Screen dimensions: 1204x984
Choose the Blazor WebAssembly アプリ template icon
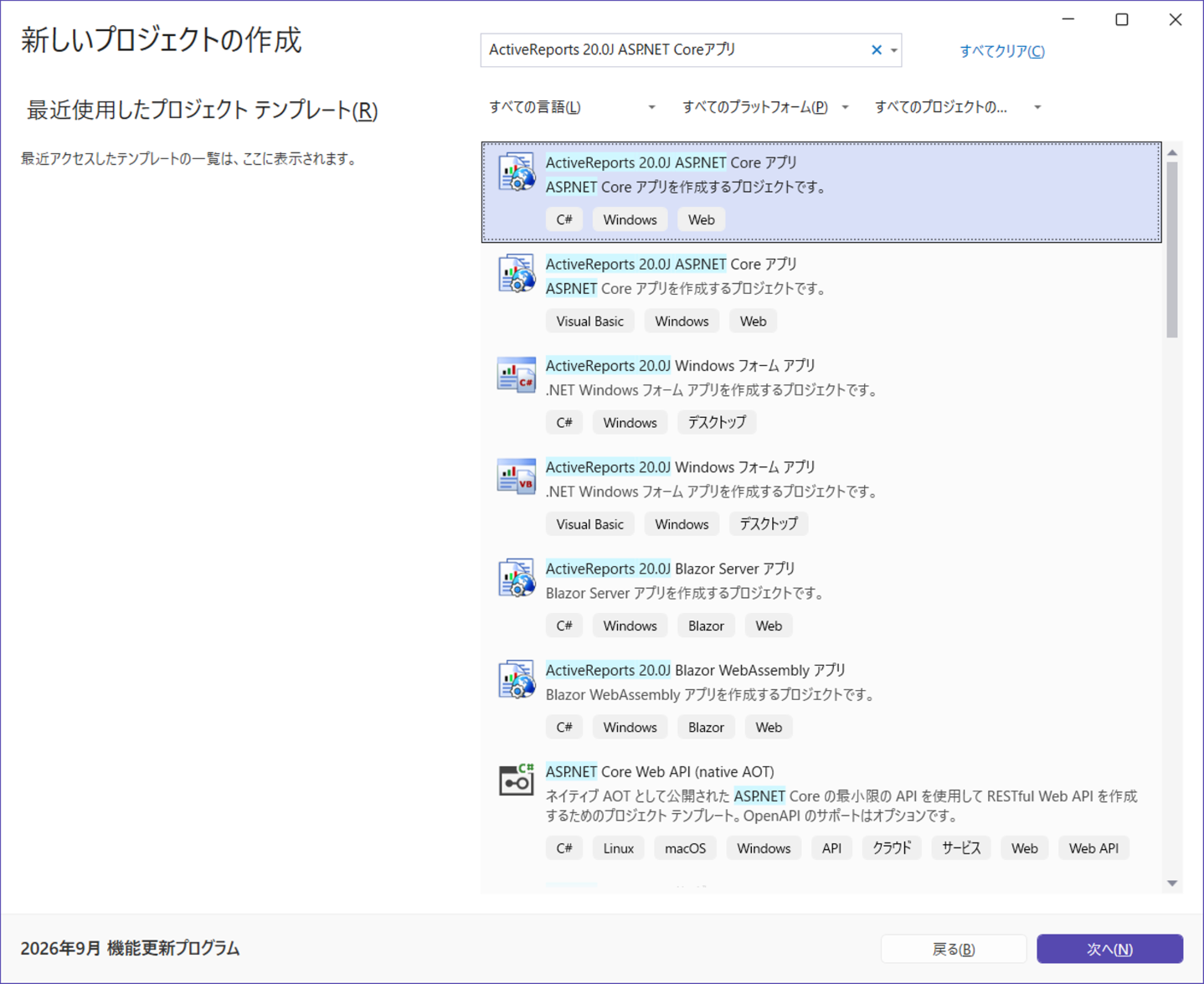[x=516, y=679]
